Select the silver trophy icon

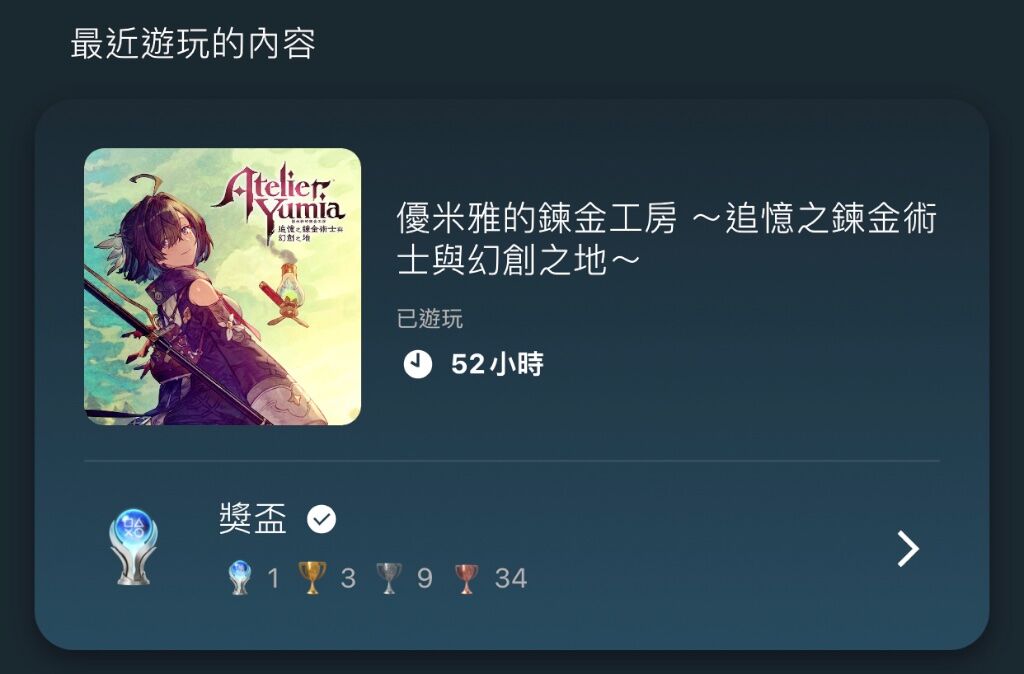point(389,578)
